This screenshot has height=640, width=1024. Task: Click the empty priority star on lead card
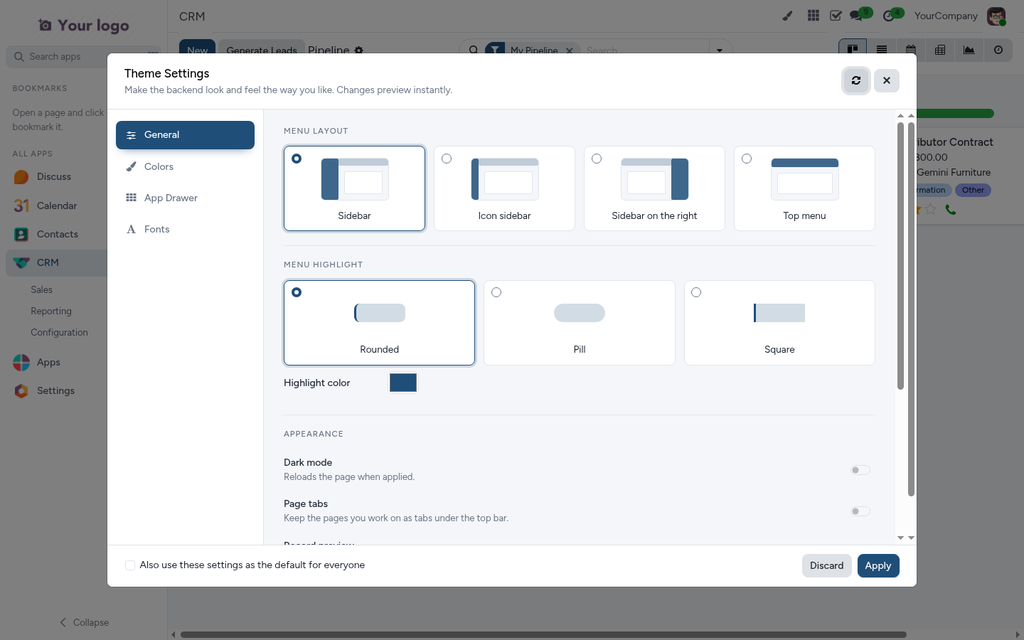(931, 210)
